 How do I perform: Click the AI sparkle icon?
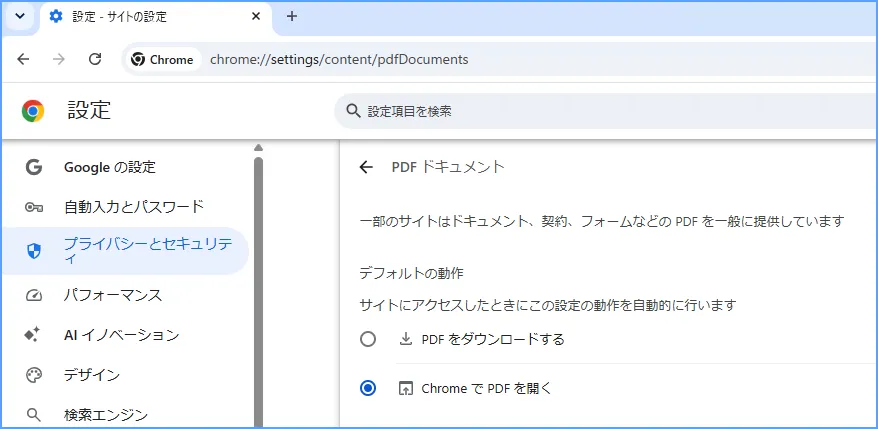point(32,335)
